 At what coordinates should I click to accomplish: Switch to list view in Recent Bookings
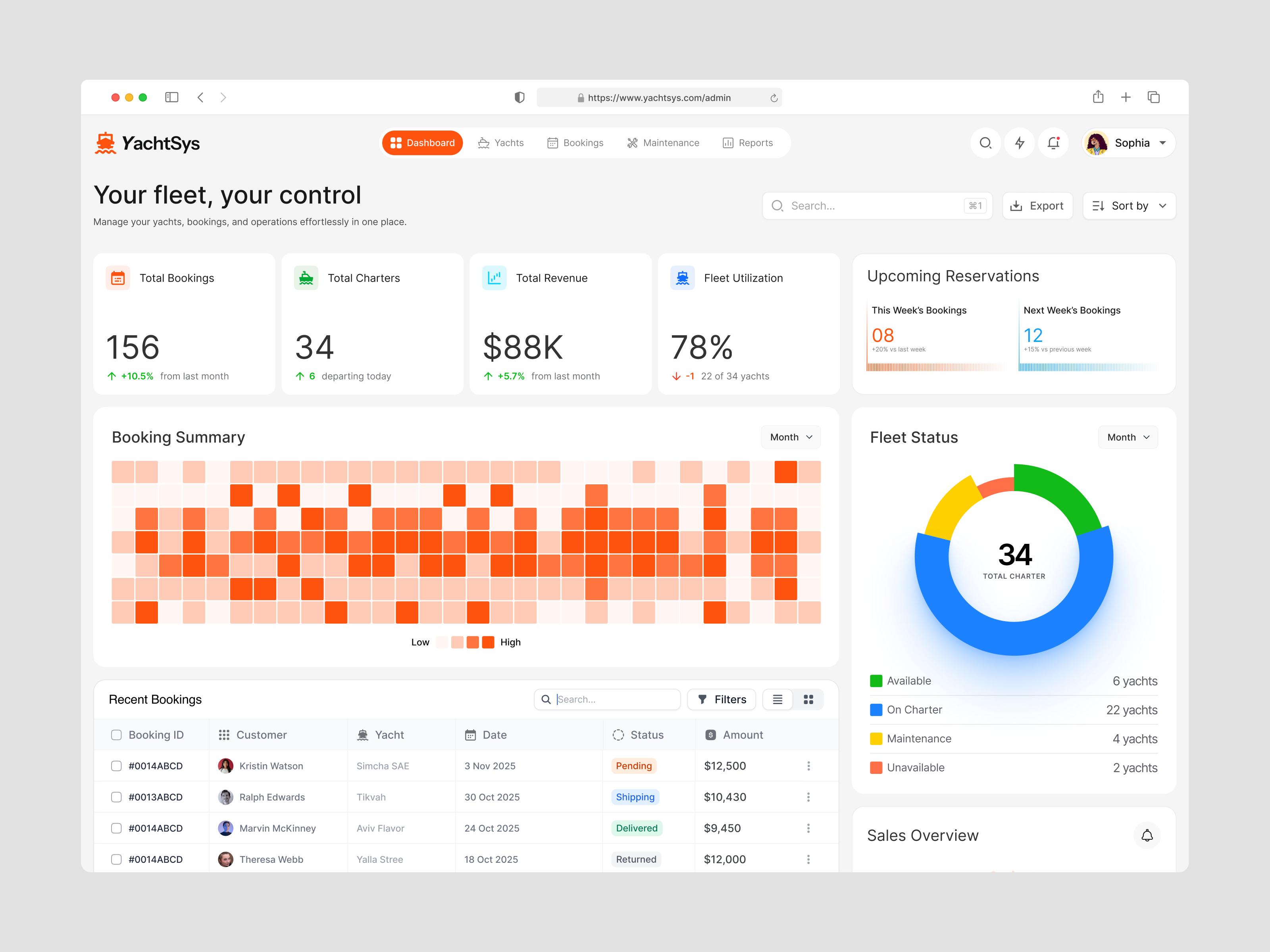pyautogui.click(x=777, y=699)
